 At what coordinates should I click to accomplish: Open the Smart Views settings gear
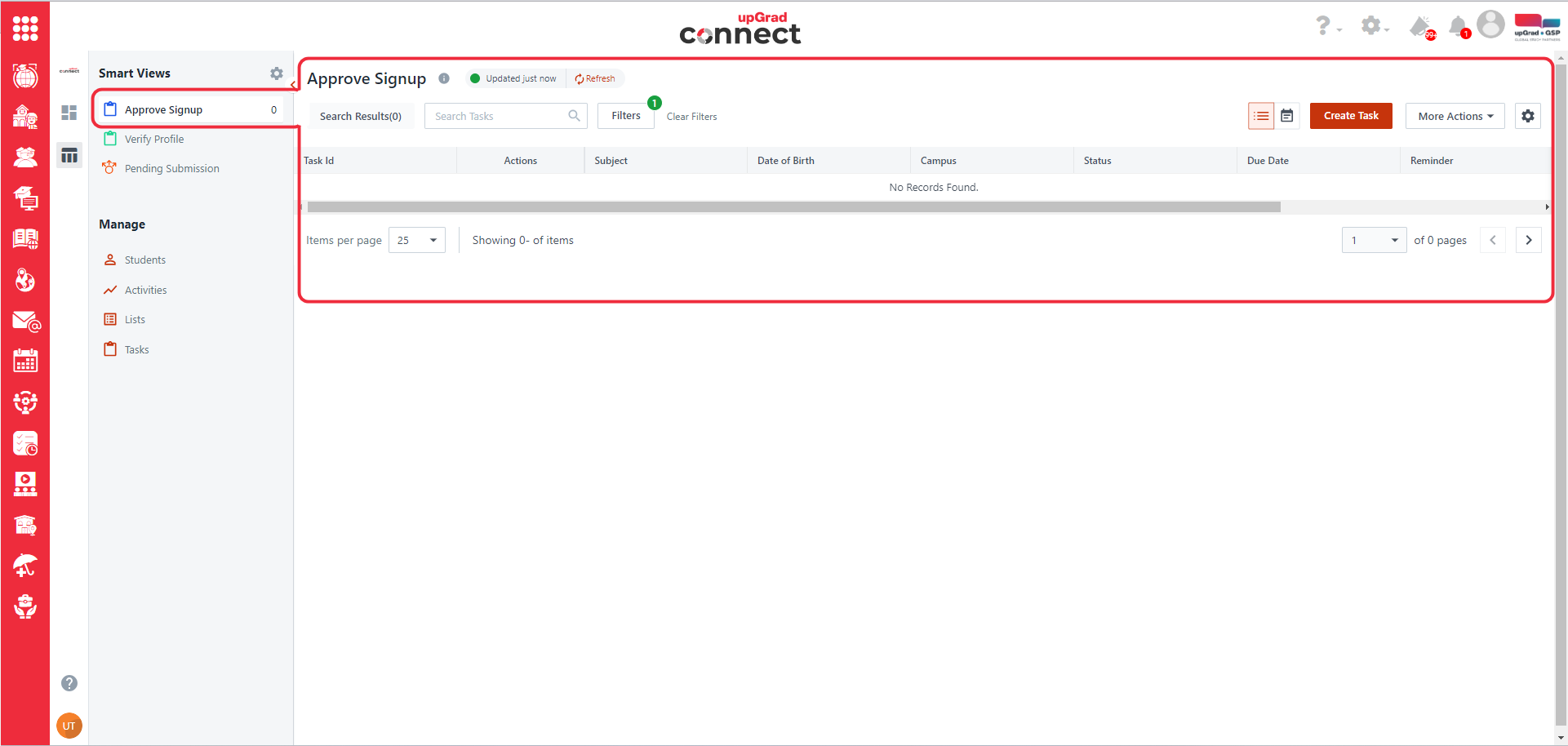tap(277, 73)
